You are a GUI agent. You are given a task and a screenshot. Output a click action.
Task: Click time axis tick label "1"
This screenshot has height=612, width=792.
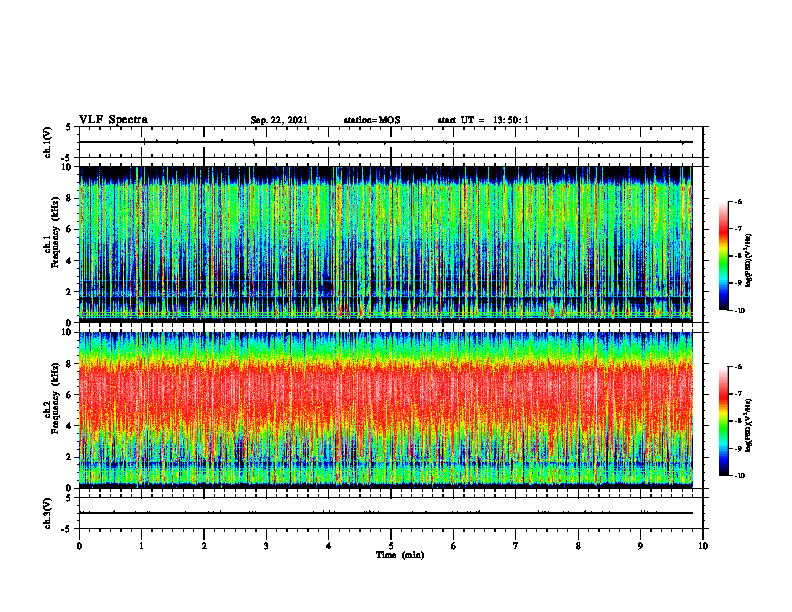click(x=141, y=546)
